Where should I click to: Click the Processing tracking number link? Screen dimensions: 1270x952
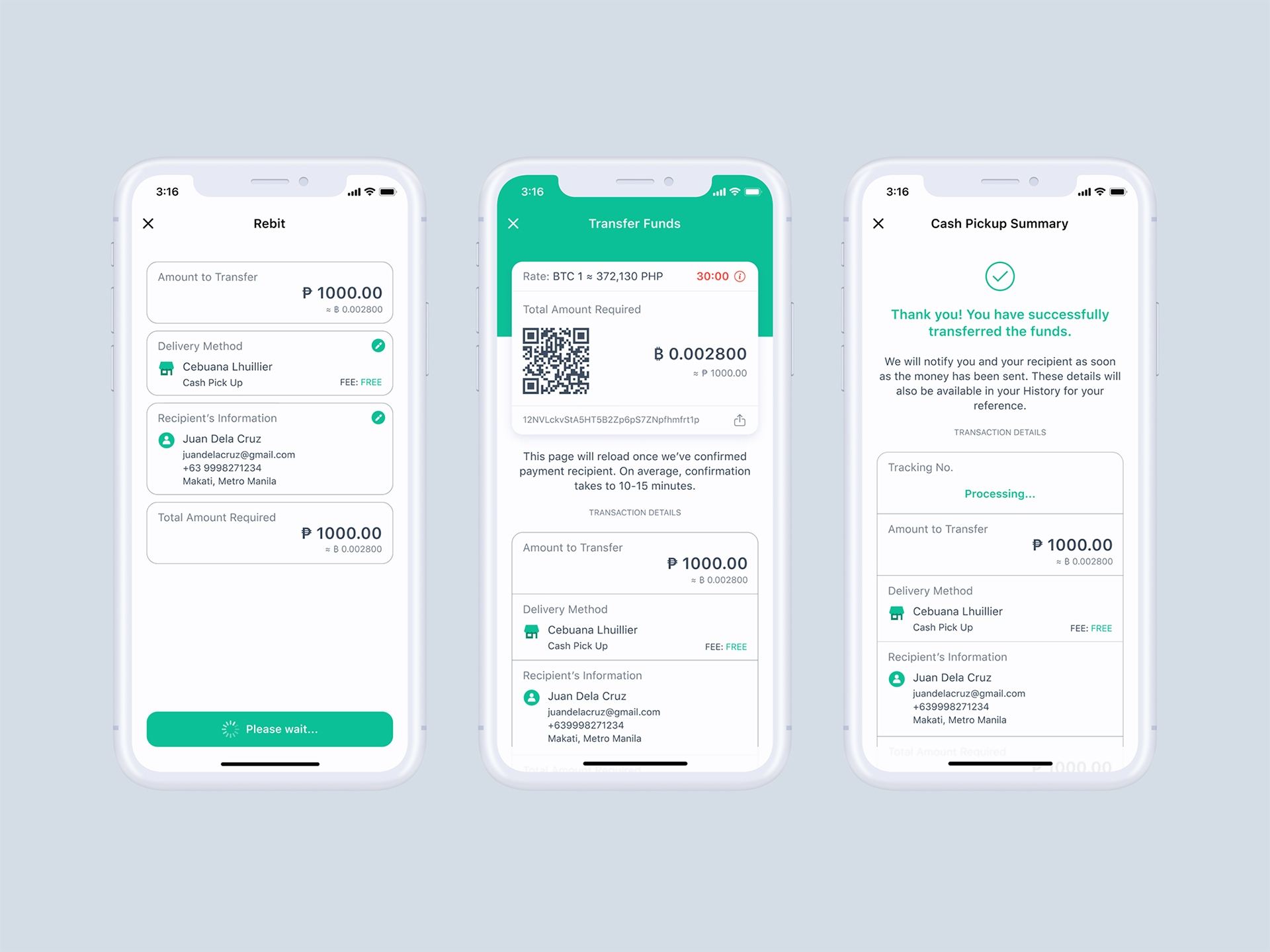click(1000, 494)
